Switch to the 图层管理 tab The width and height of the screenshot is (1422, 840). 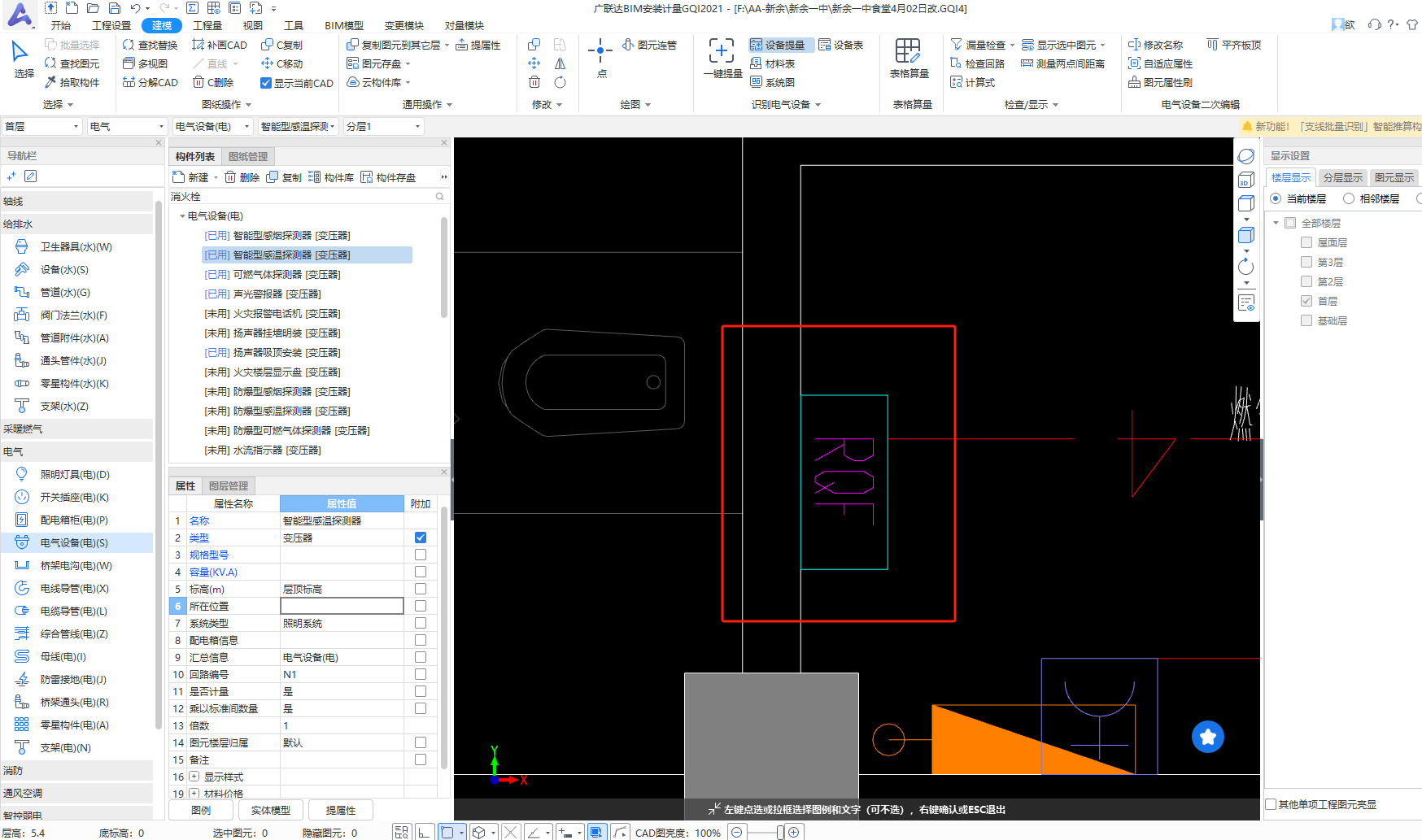tap(229, 485)
